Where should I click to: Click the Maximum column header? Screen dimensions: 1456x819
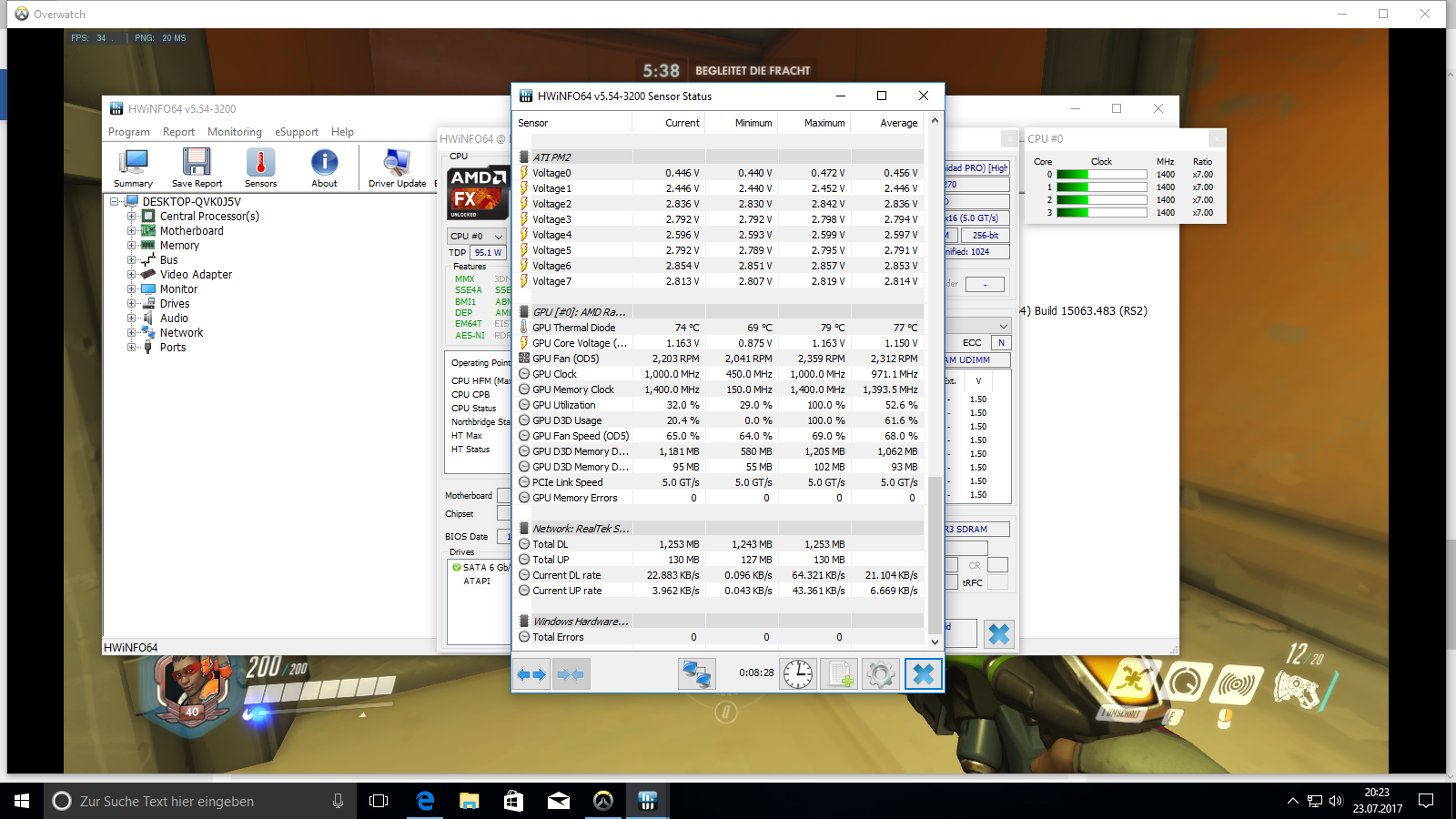pos(814,123)
